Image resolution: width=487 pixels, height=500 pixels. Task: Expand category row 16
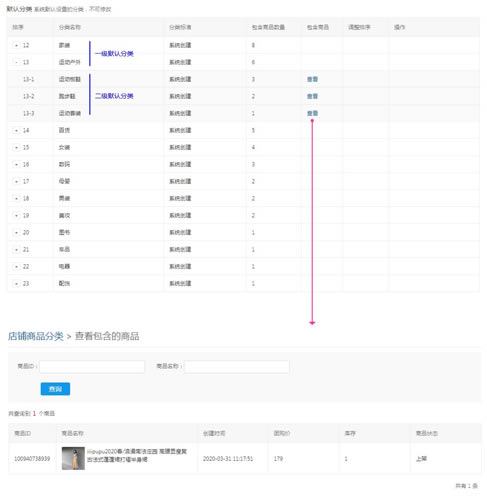point(16,164)
